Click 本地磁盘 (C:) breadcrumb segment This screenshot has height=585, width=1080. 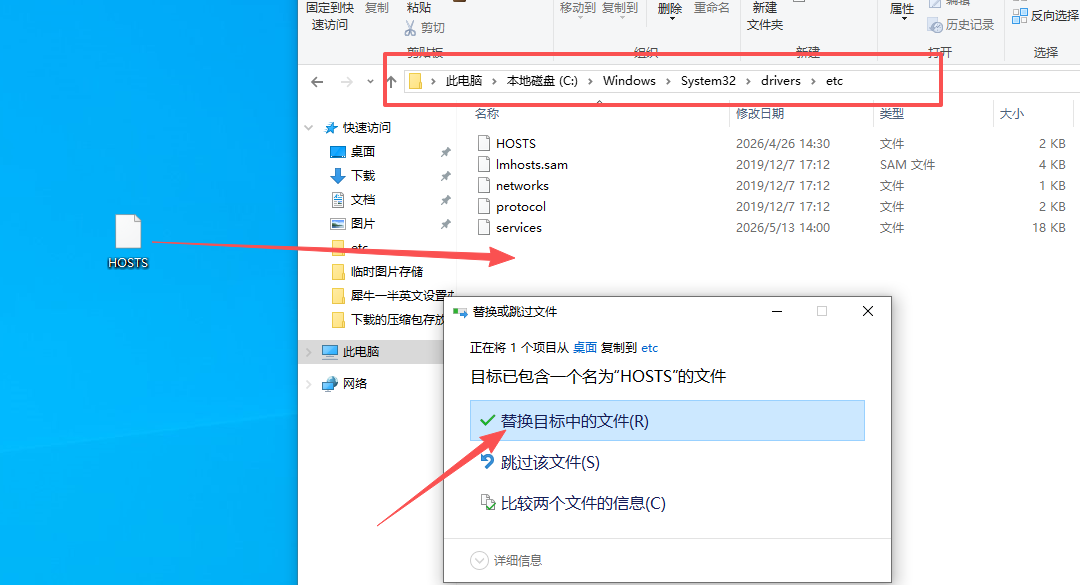[542, 81]
